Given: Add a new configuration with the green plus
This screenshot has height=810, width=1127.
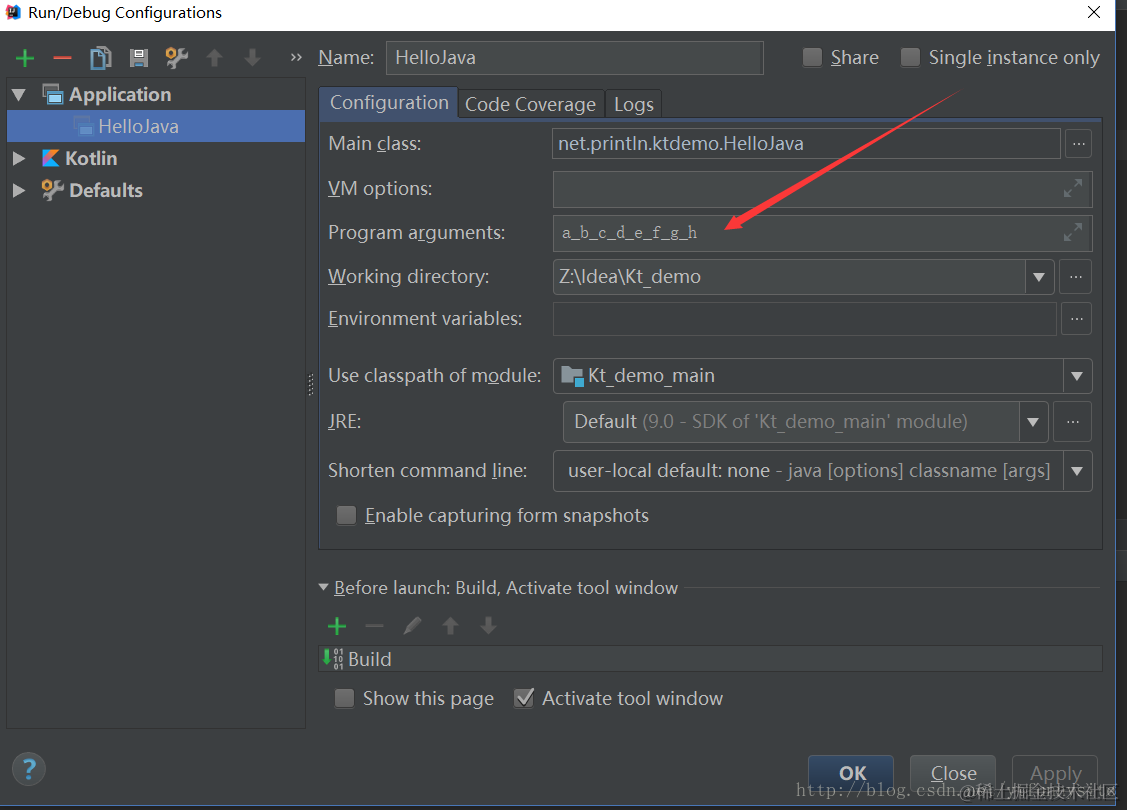Looking at the screenshot, I should click(25, 58).
